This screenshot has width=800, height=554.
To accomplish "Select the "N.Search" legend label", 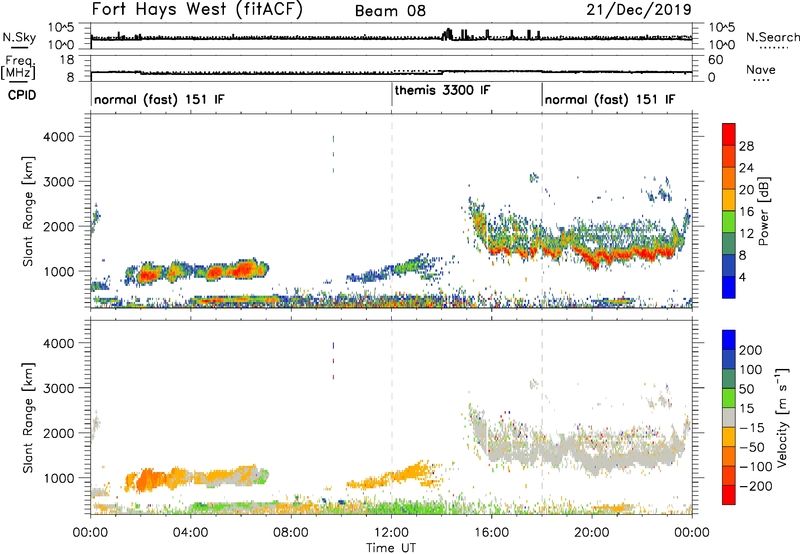I will coord(773,37).
